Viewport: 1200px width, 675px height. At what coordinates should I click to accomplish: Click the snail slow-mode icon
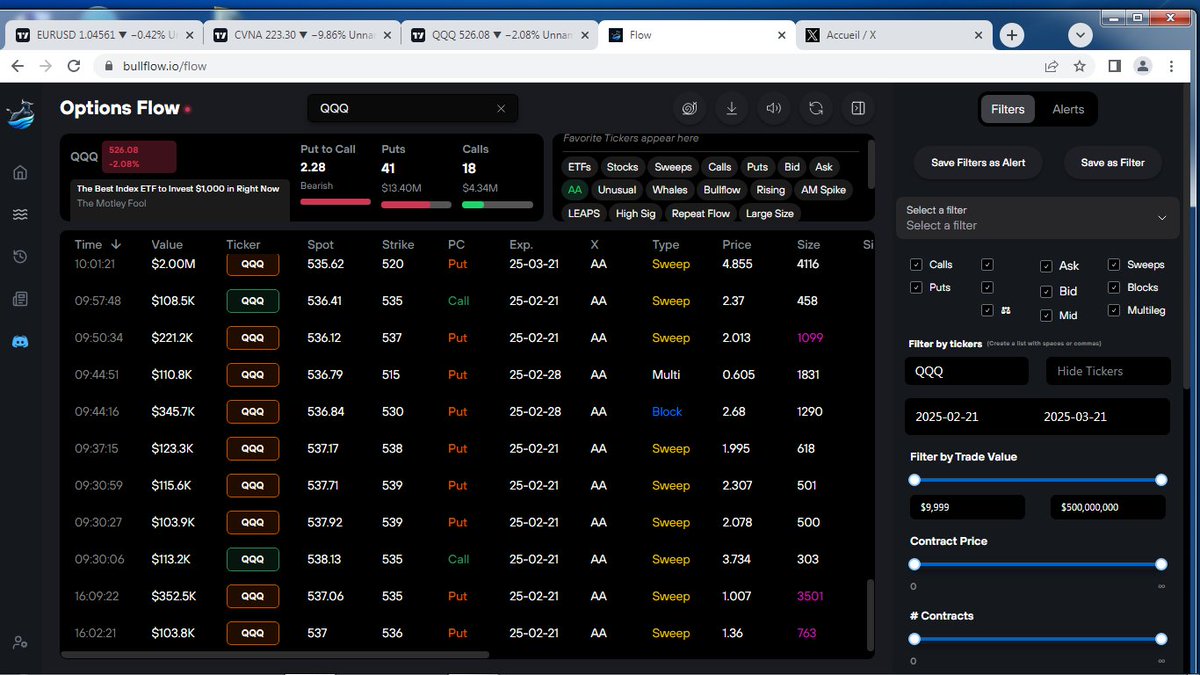[690, 108]
